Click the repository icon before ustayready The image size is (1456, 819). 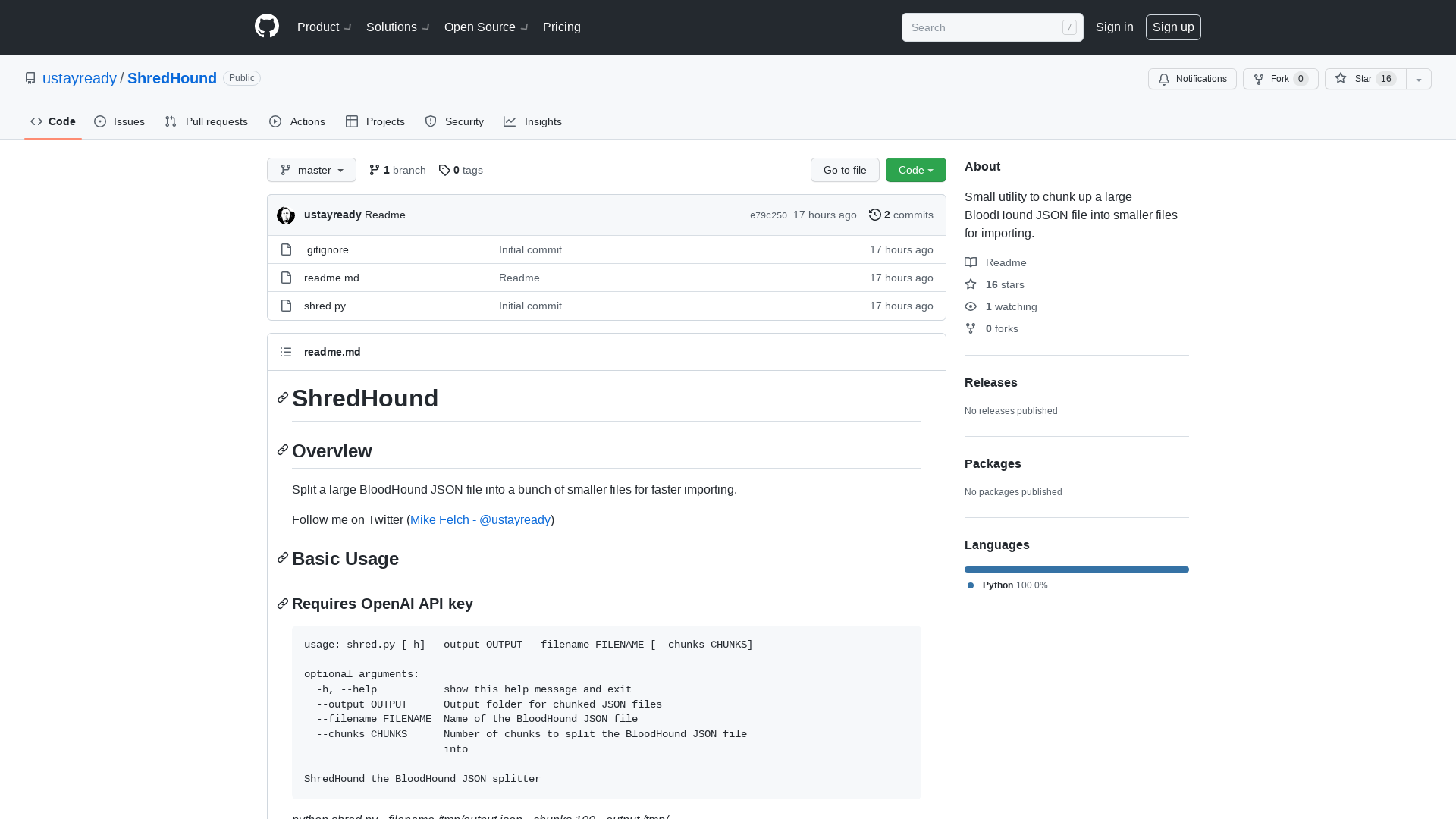point(30,78)
